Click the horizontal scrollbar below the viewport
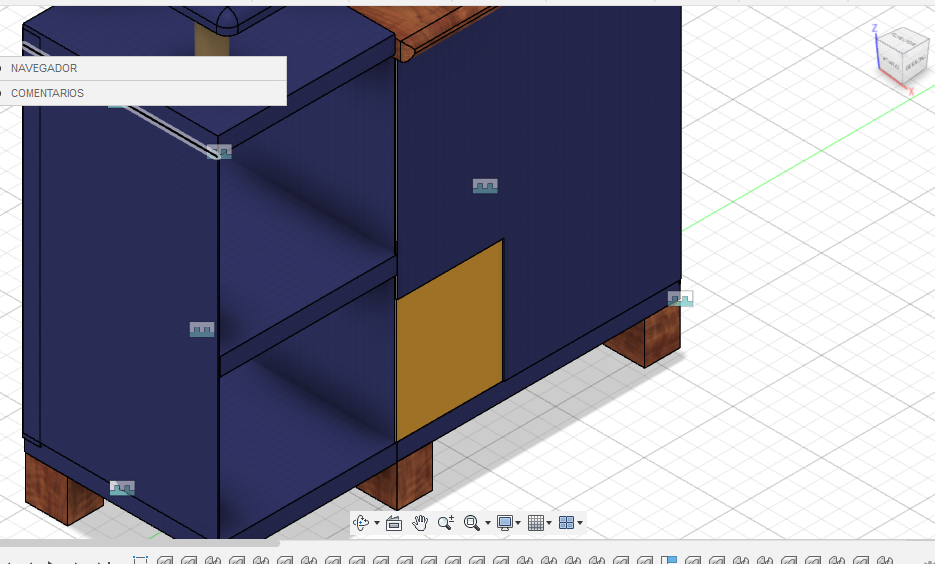This screenshot has height=564, width=935. [140, 543]
